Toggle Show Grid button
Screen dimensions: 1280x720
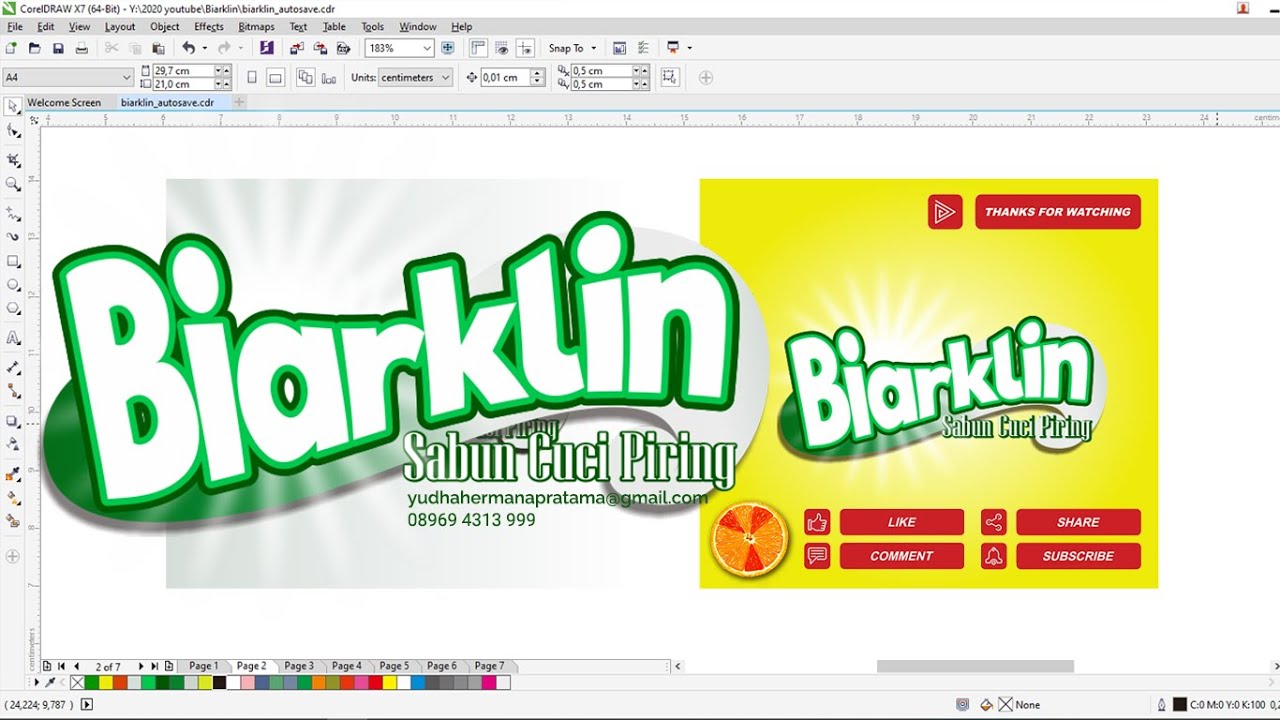[x=501, y=48]
